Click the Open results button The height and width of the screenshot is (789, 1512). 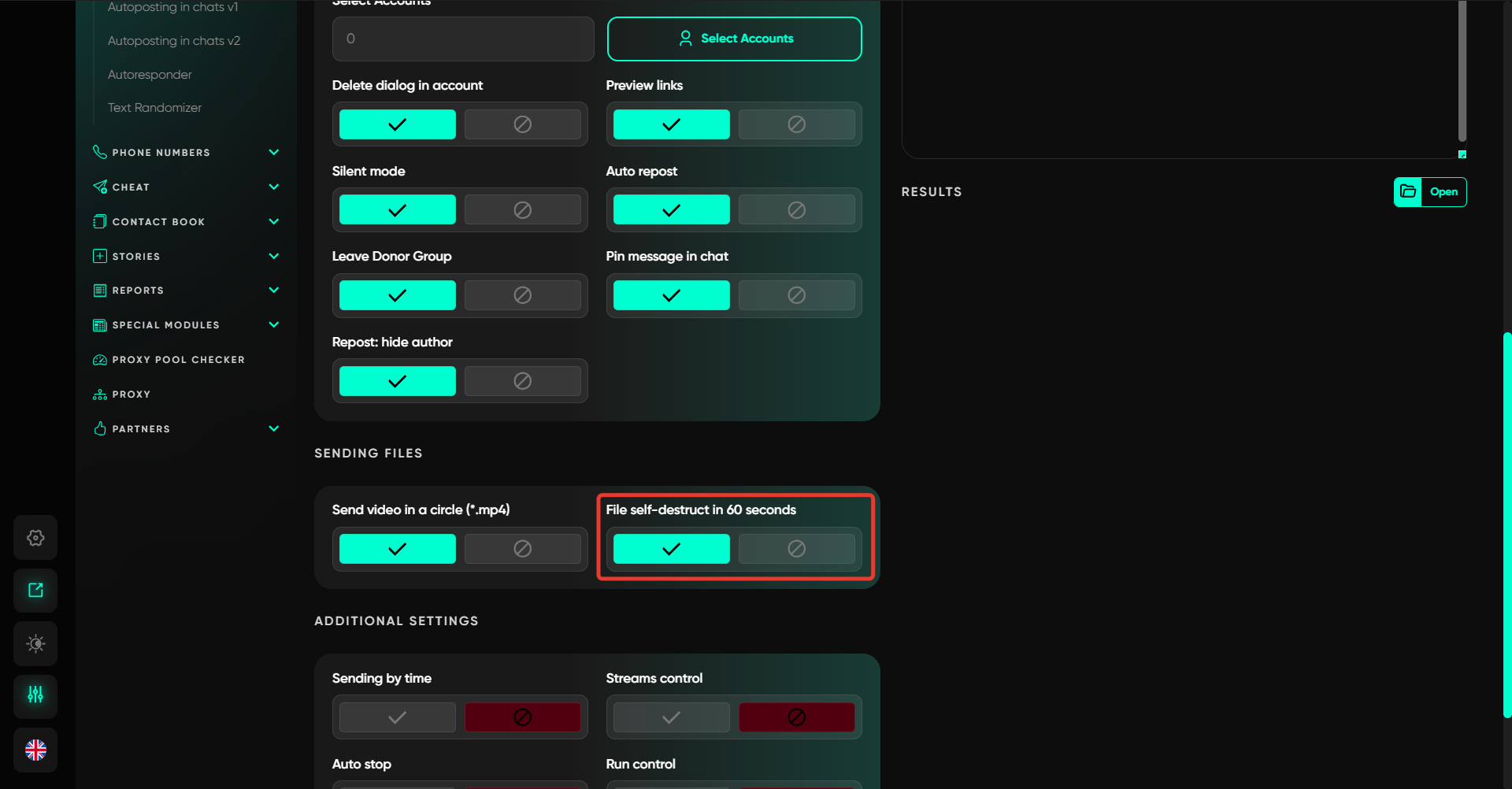click(1443, 192)
